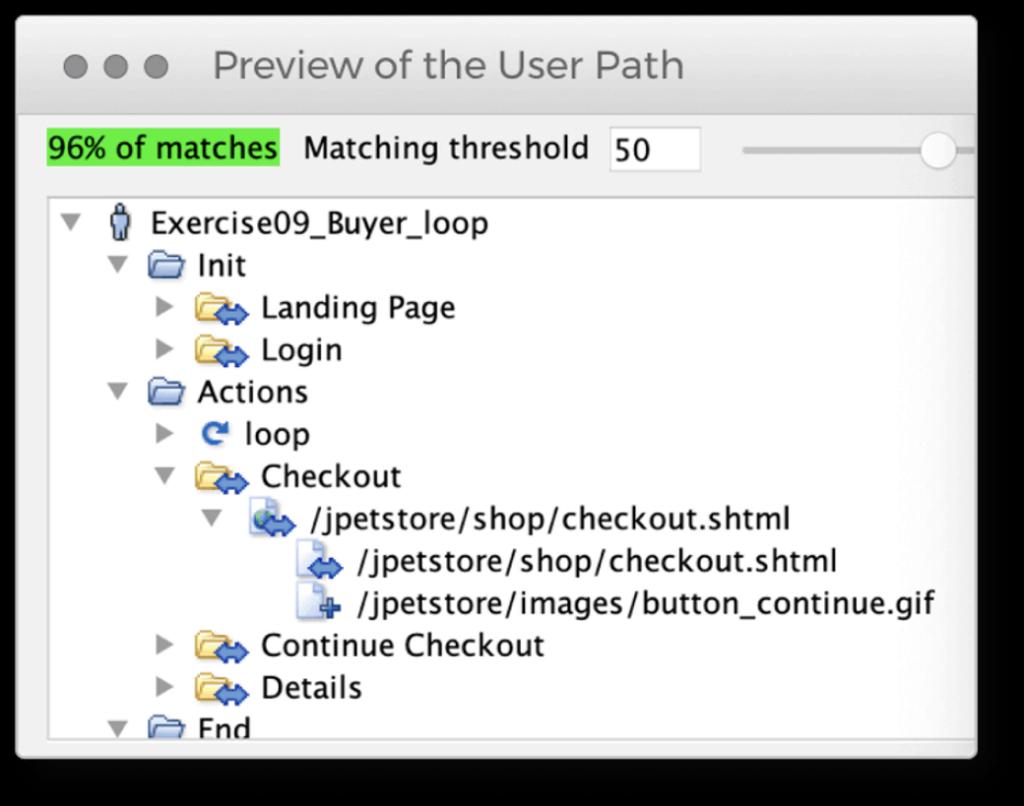1024x806 pixels.
Task: Expand the Landing Page node
Action: point(166,307)
